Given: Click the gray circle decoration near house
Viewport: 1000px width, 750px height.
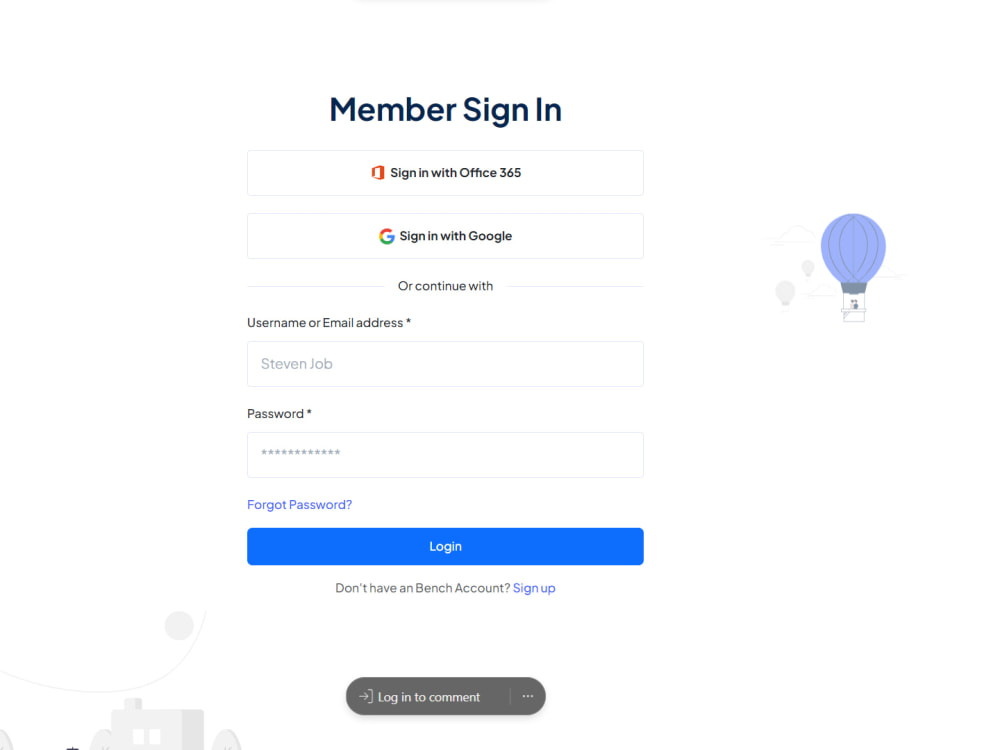Looking at the screenshot, I should [x=179, y=625].
